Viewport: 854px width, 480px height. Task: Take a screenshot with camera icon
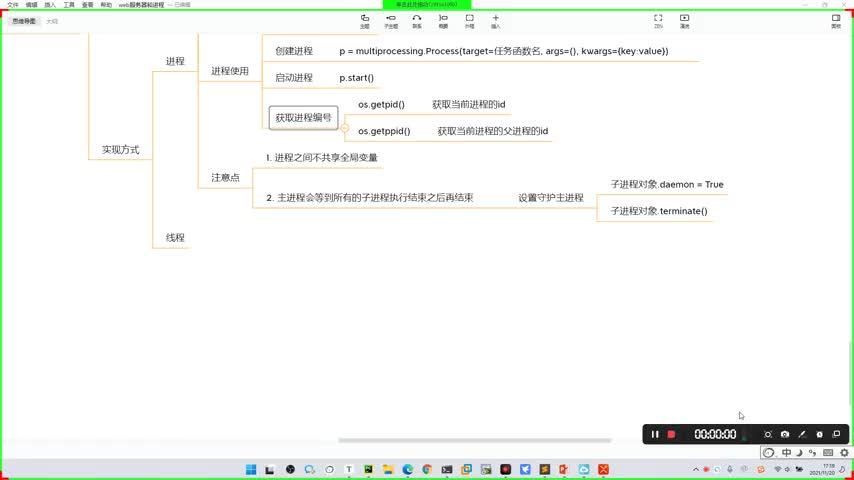coord(785,434)
